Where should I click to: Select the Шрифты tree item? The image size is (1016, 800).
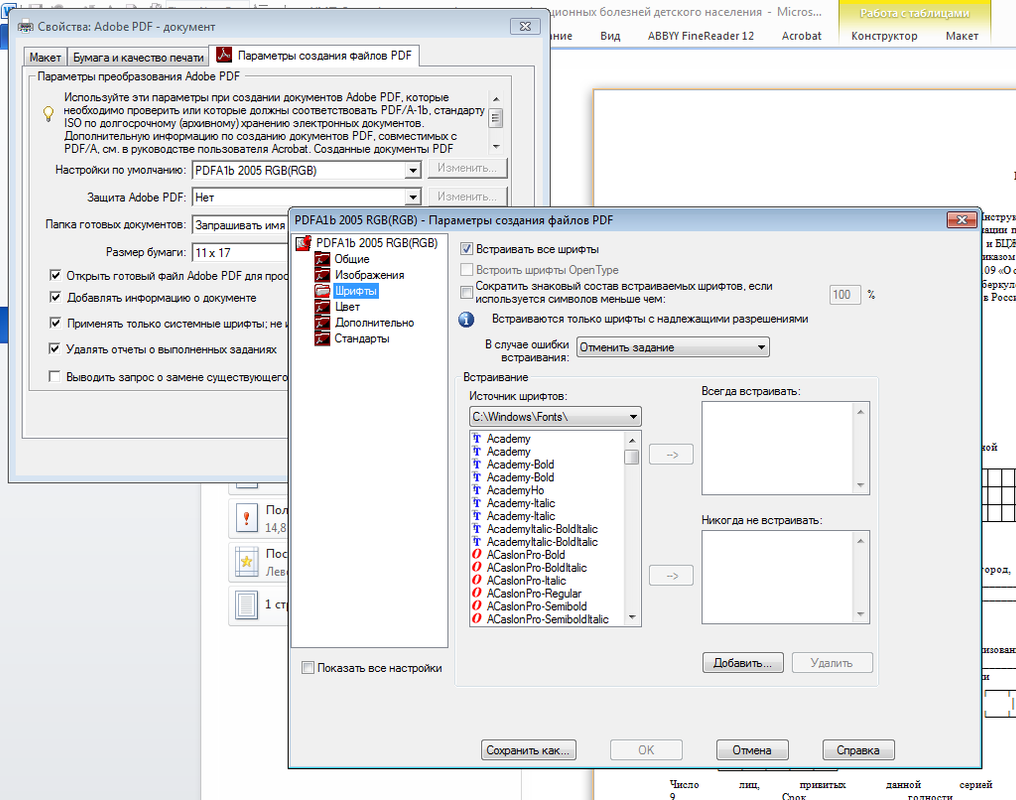click(356, 291)
